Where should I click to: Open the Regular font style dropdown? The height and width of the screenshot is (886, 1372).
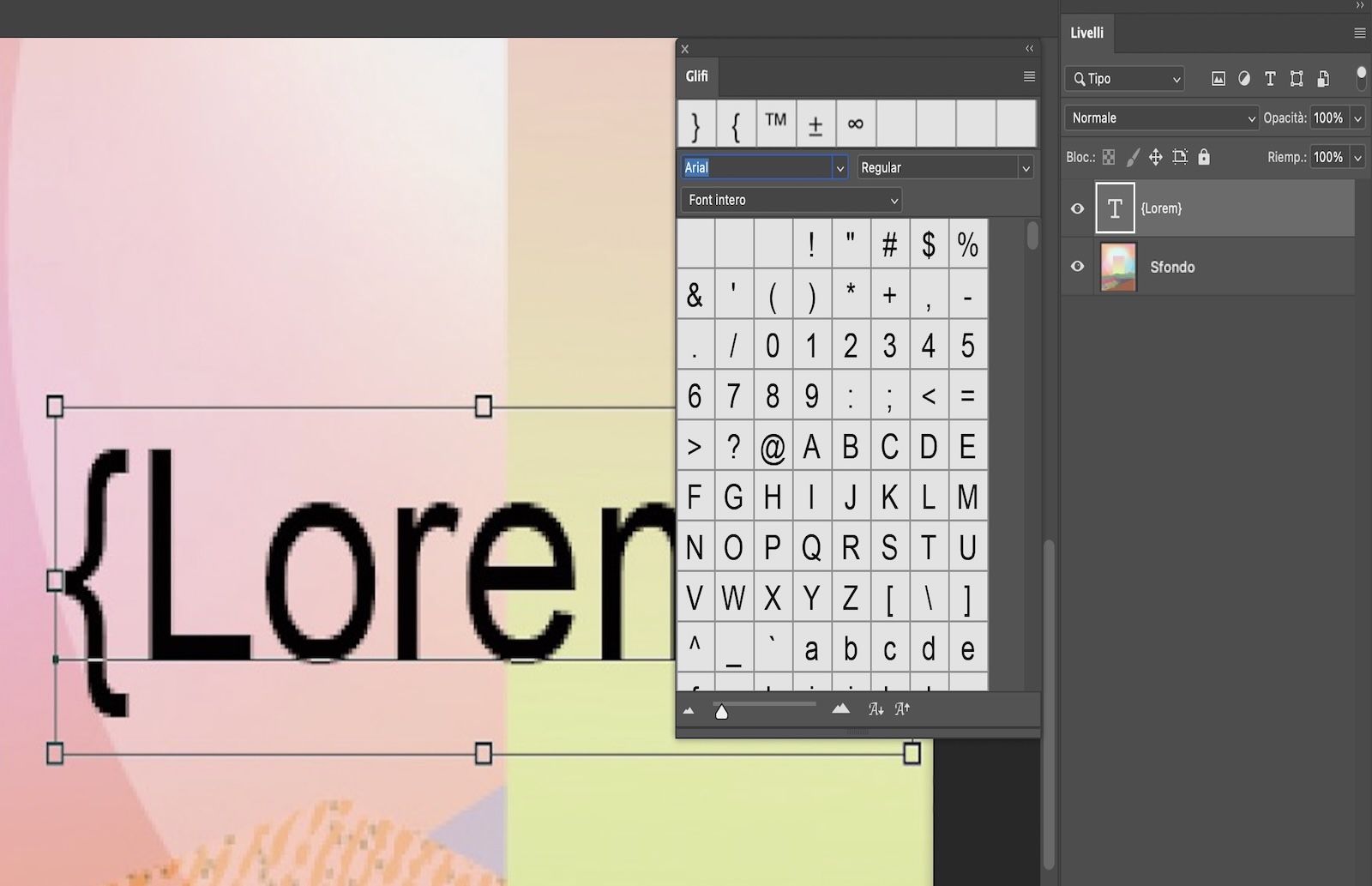click(943, 167)
